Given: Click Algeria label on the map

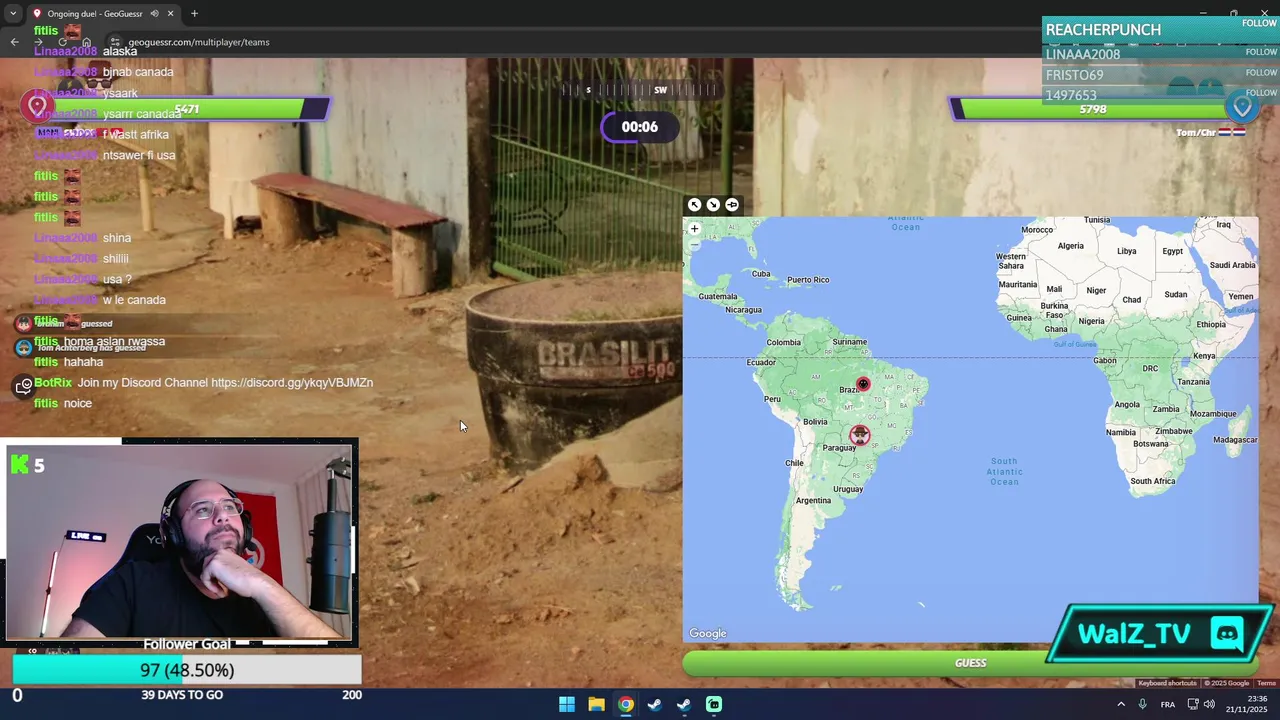Looking at the screenshot, I should [1071, 246].
